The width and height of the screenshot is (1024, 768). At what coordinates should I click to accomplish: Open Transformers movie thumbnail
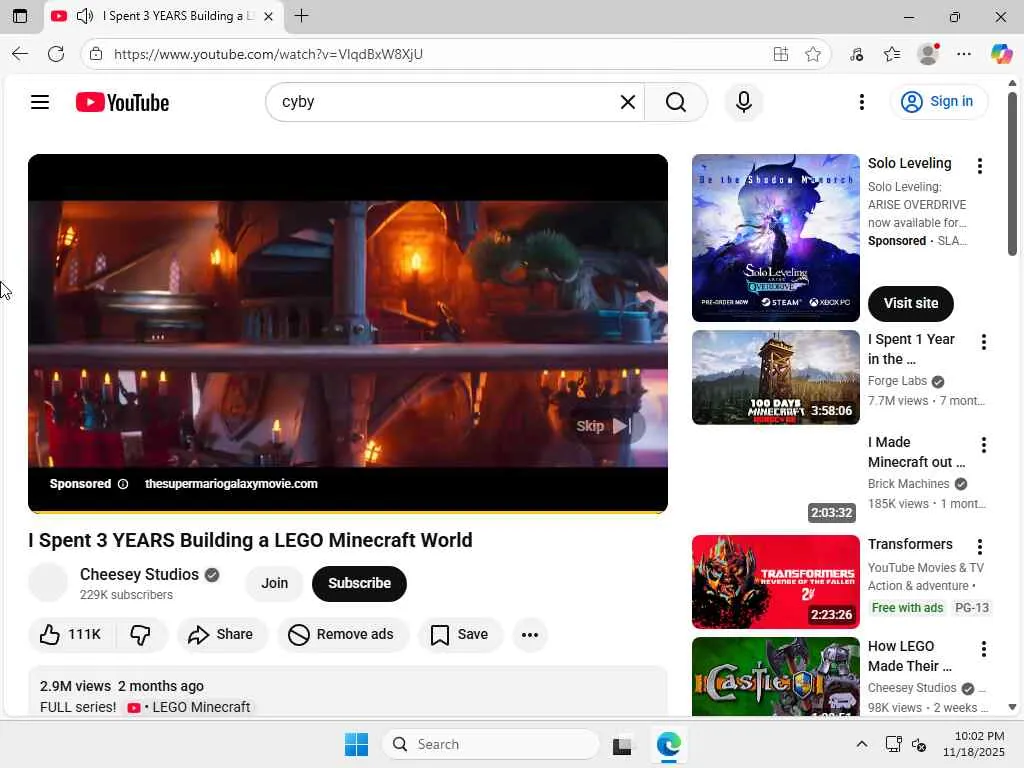[x=775, y=582]
